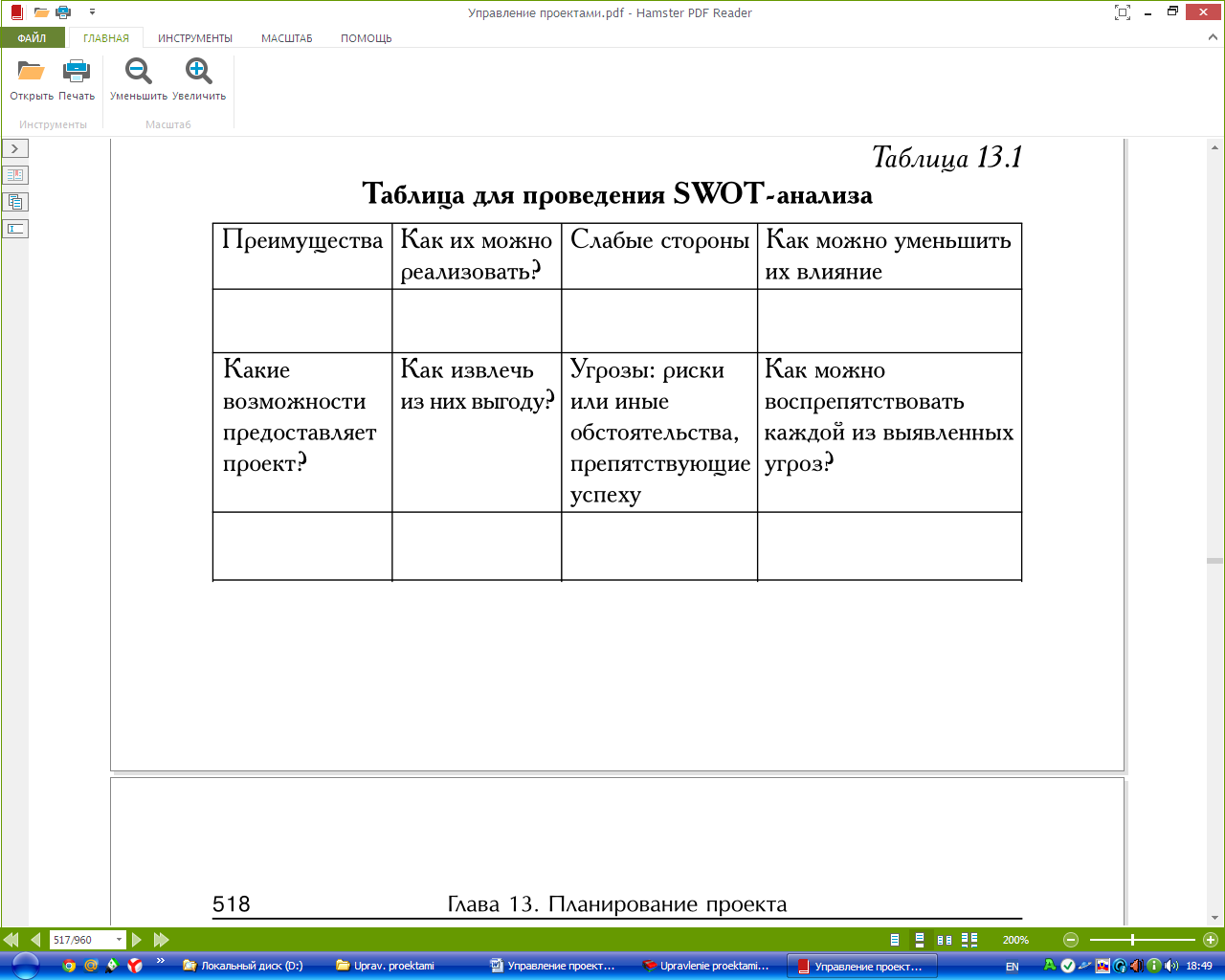The width and height of the screenshot is (1225, 980).
Task: Click the zoom slider handle
Action: (1132, 940)
